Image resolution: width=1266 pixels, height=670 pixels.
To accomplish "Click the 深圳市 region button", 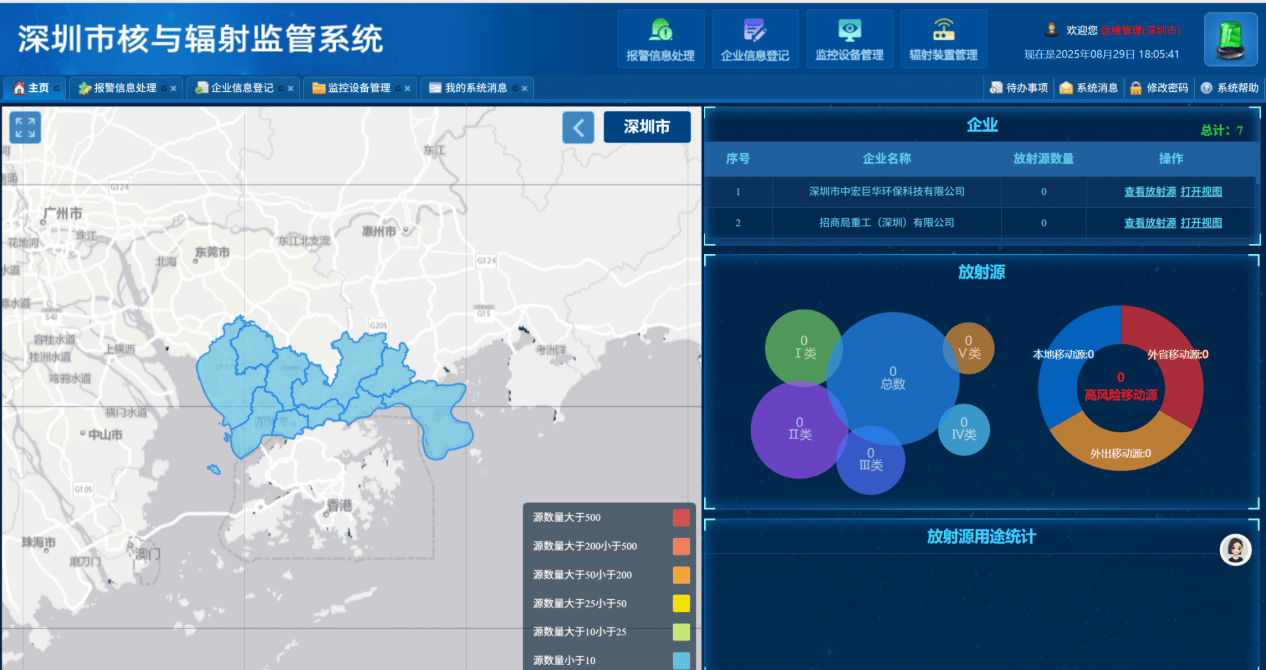I will (647, 127).
